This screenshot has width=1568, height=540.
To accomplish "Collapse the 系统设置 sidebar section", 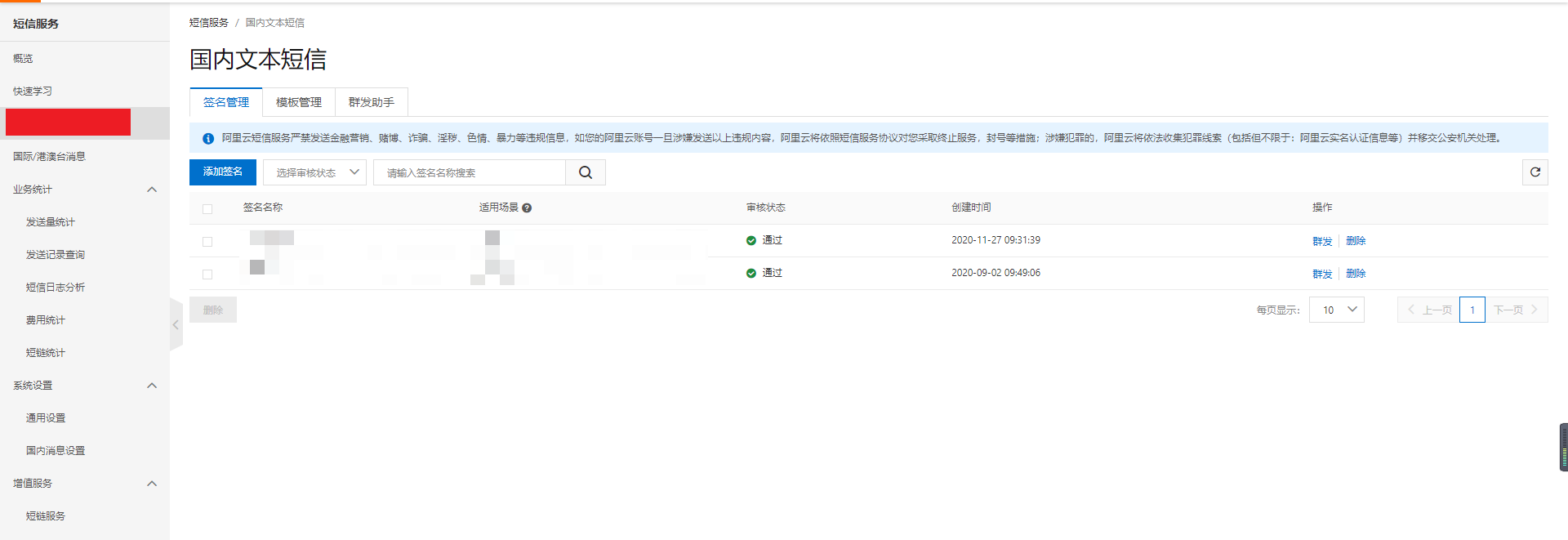I will coord(152,386).
